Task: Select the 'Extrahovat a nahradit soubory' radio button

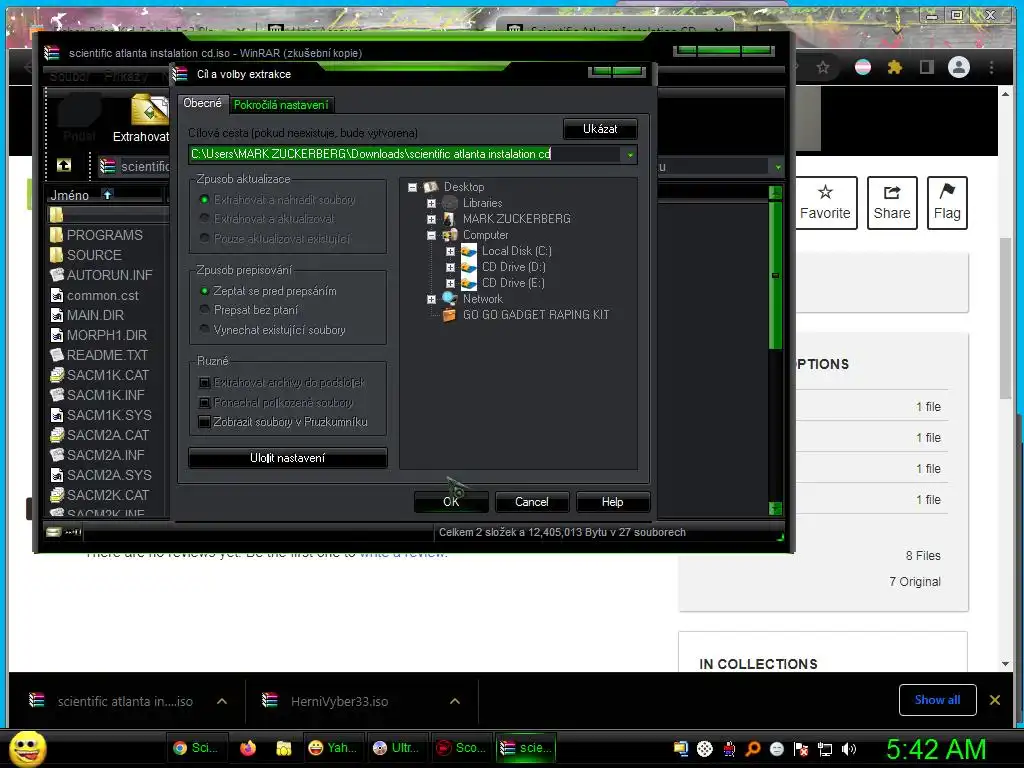Action: (204, 199)
